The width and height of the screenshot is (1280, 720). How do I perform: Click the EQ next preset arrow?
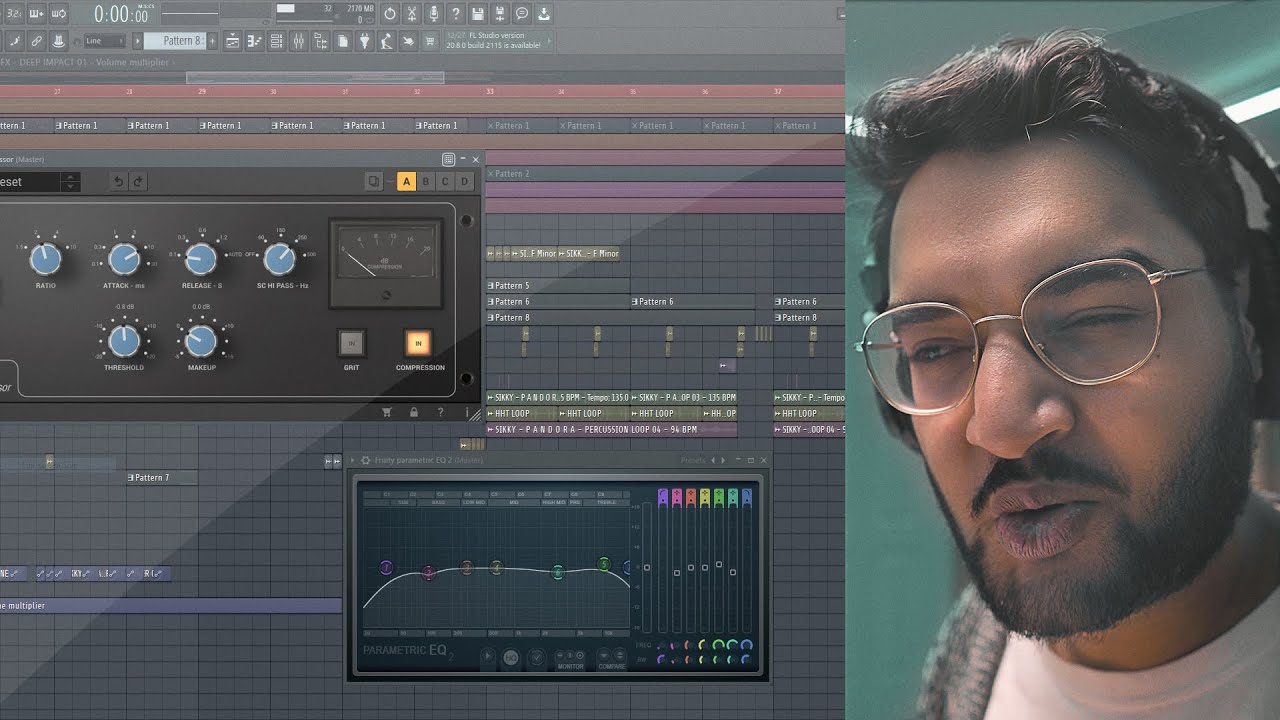[x=721, y=461]
